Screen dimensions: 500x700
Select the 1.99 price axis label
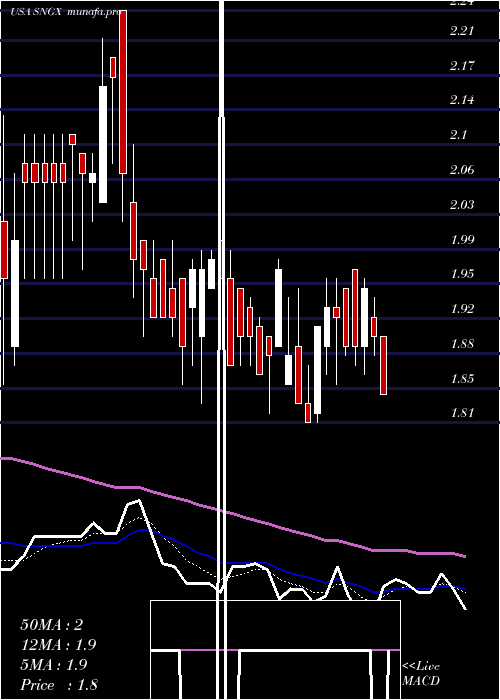click(462, 240)
